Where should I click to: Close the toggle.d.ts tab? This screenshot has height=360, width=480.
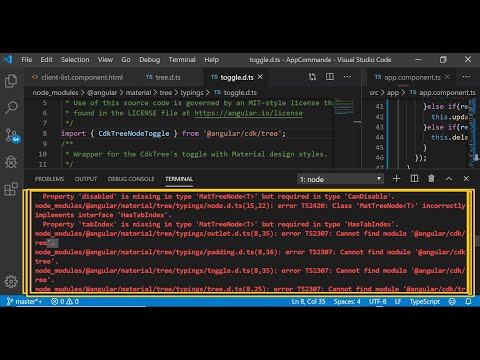tap(260, 77)
